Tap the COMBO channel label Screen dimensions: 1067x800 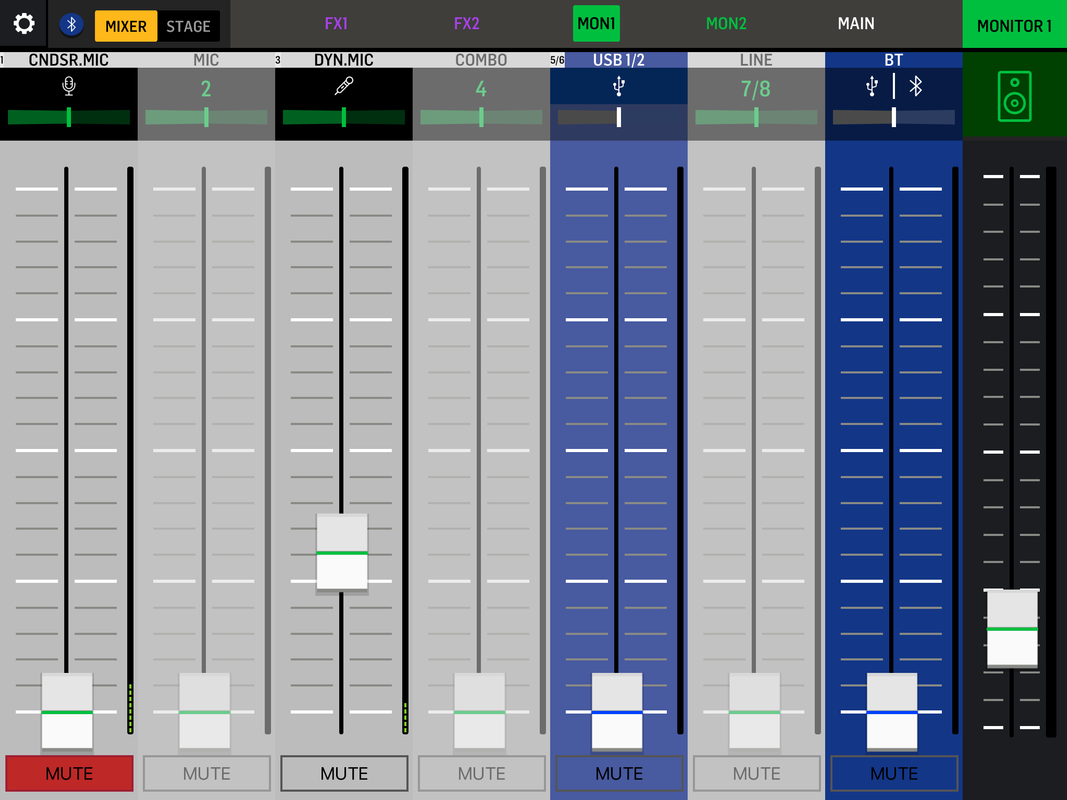point(481,60)
